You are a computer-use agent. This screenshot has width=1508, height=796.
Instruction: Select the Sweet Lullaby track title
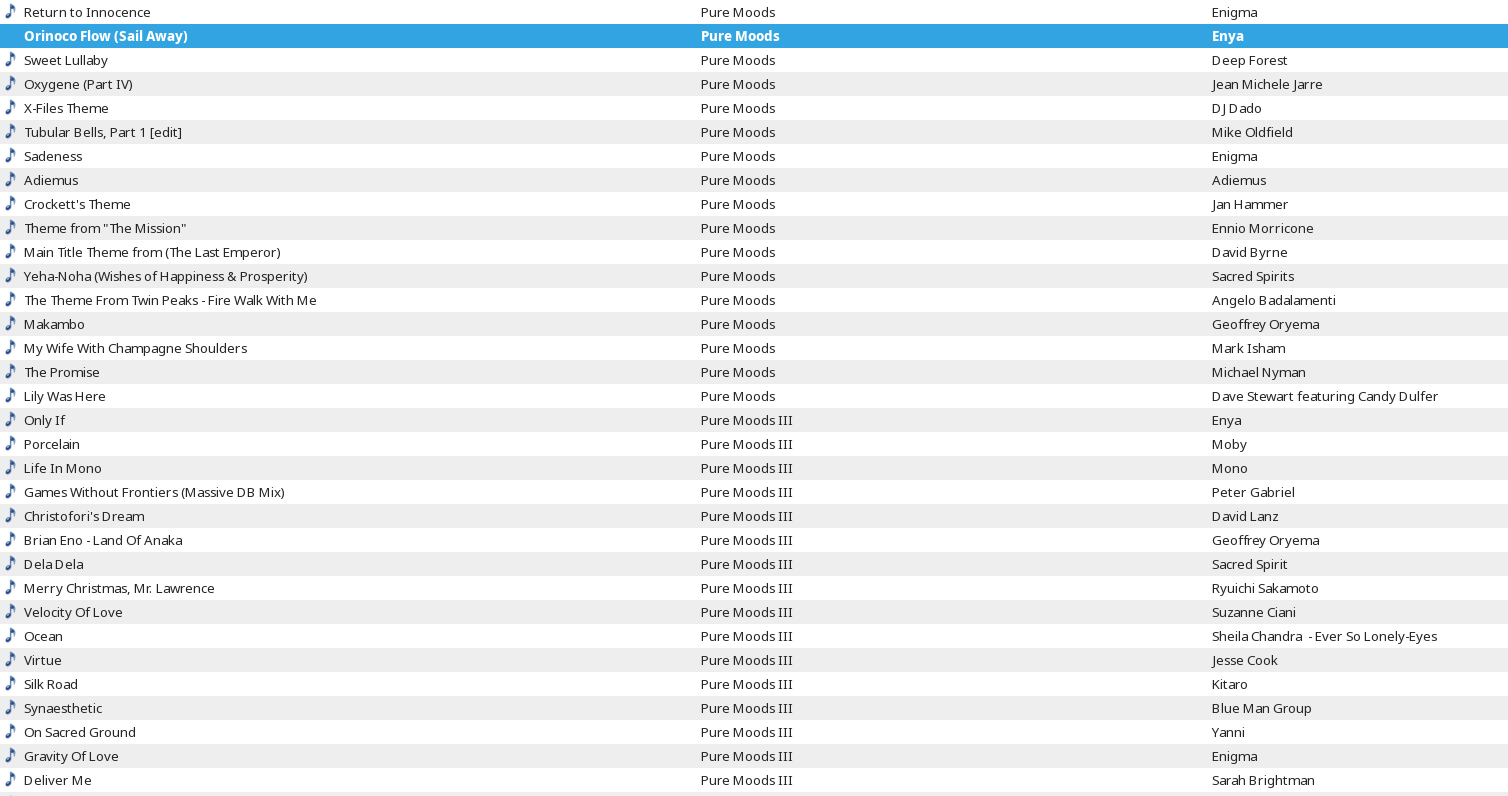pos(66,60)
